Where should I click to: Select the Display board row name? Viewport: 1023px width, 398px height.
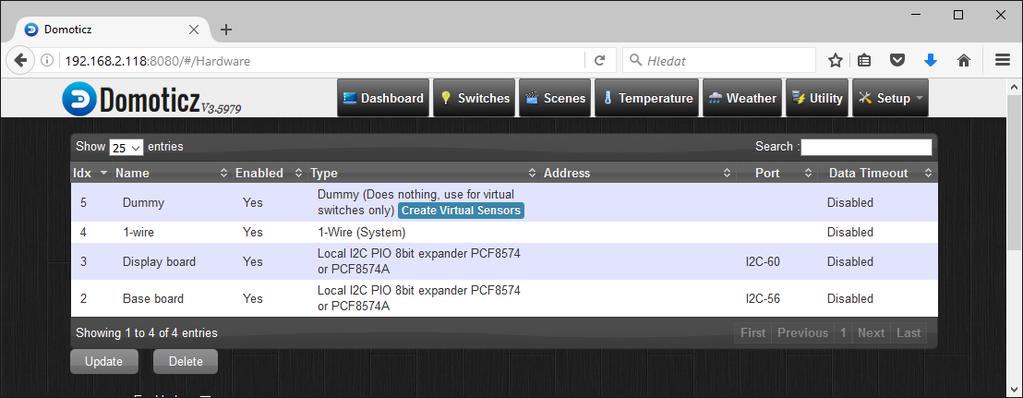(159, 262)
